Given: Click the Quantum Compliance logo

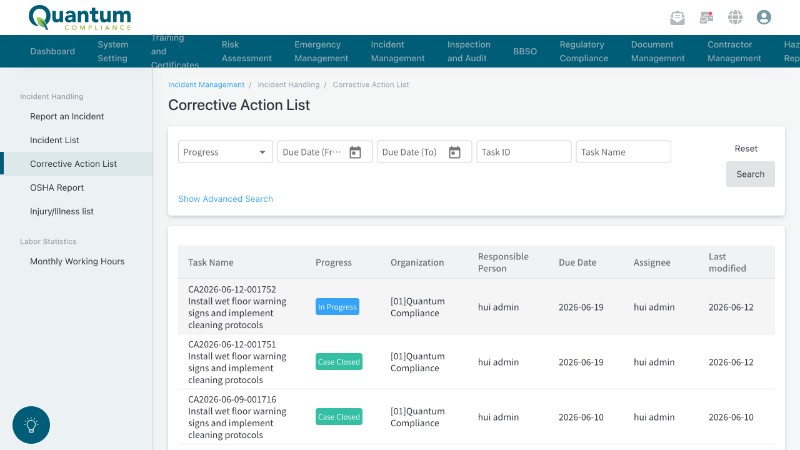Looking at the screenshot, I should [x=80, y=18].
